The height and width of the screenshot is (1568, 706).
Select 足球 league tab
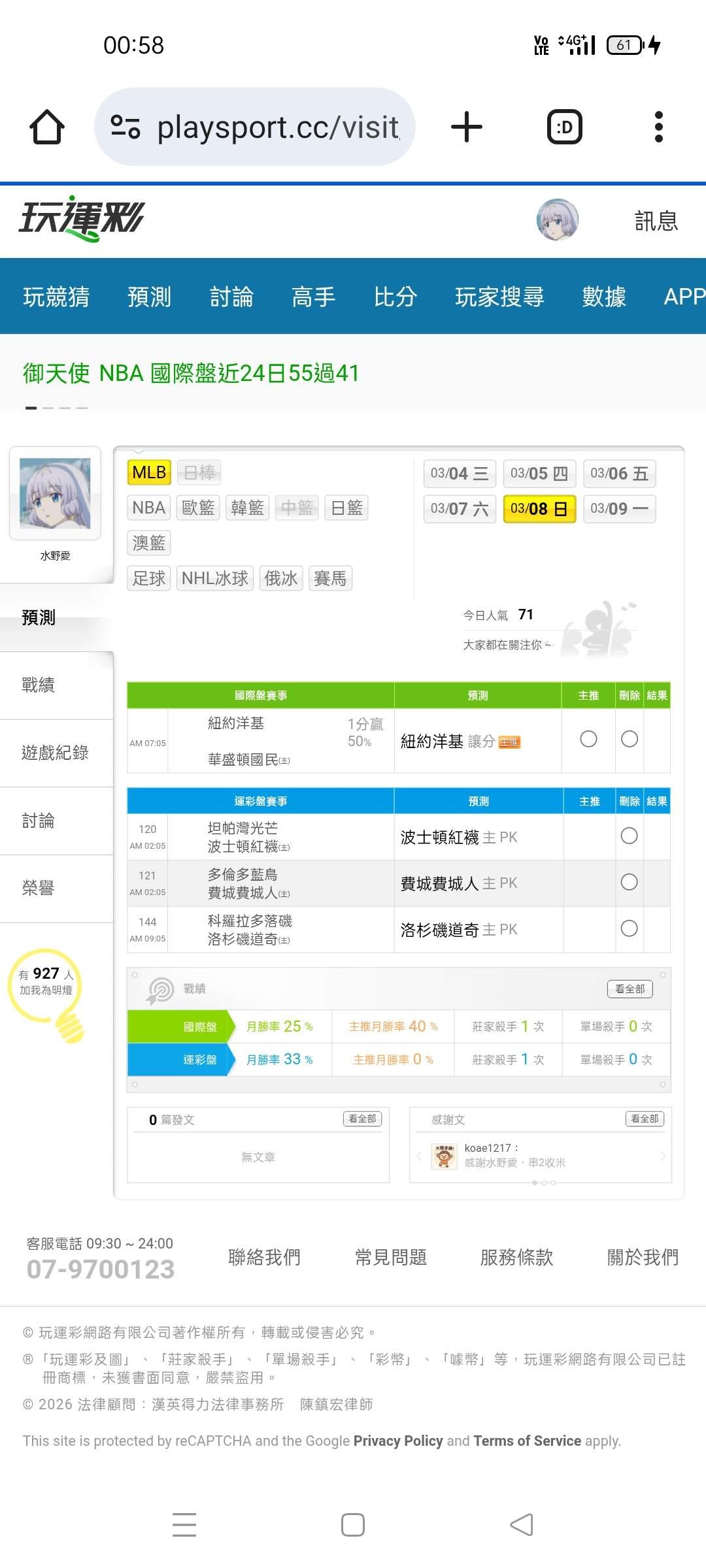coord(149,578)
